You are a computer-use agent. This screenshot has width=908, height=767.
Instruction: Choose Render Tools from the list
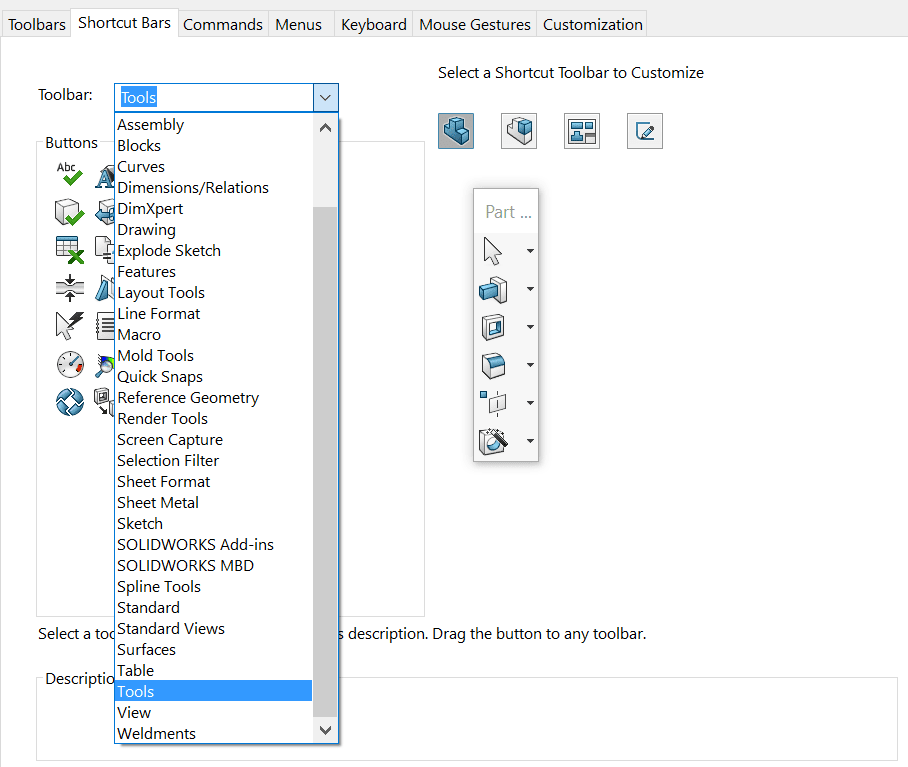(x=214, y=419)
